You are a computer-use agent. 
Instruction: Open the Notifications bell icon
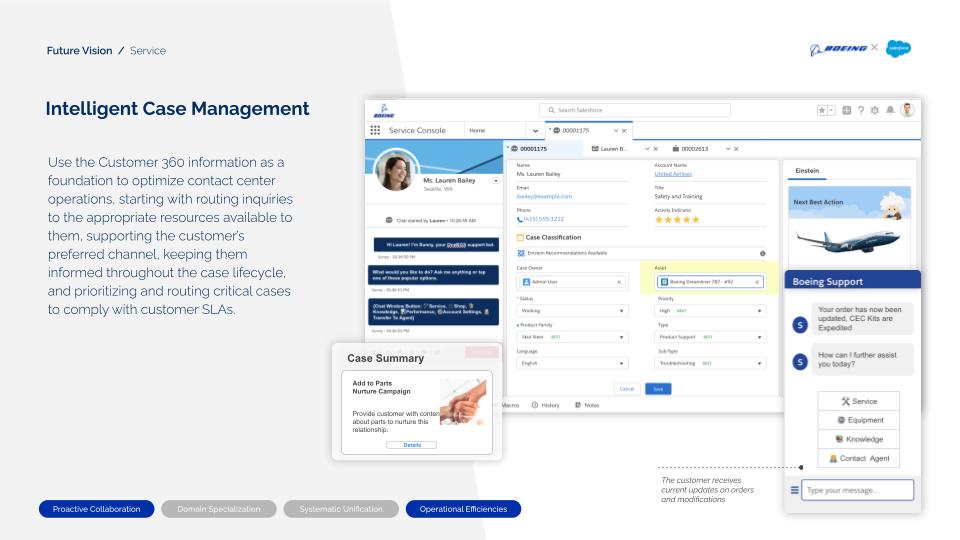[890, 110]
